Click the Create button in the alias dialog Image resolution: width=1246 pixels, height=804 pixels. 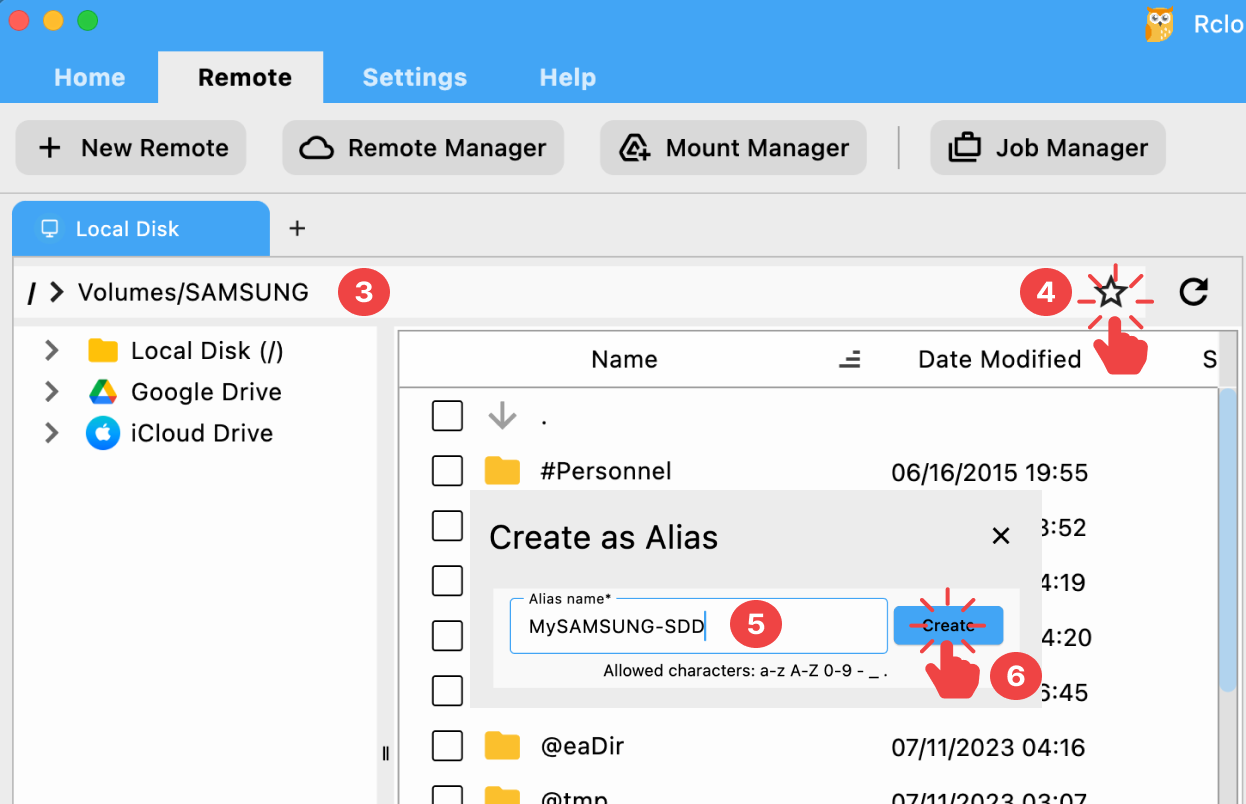click(x=948, y=625)
